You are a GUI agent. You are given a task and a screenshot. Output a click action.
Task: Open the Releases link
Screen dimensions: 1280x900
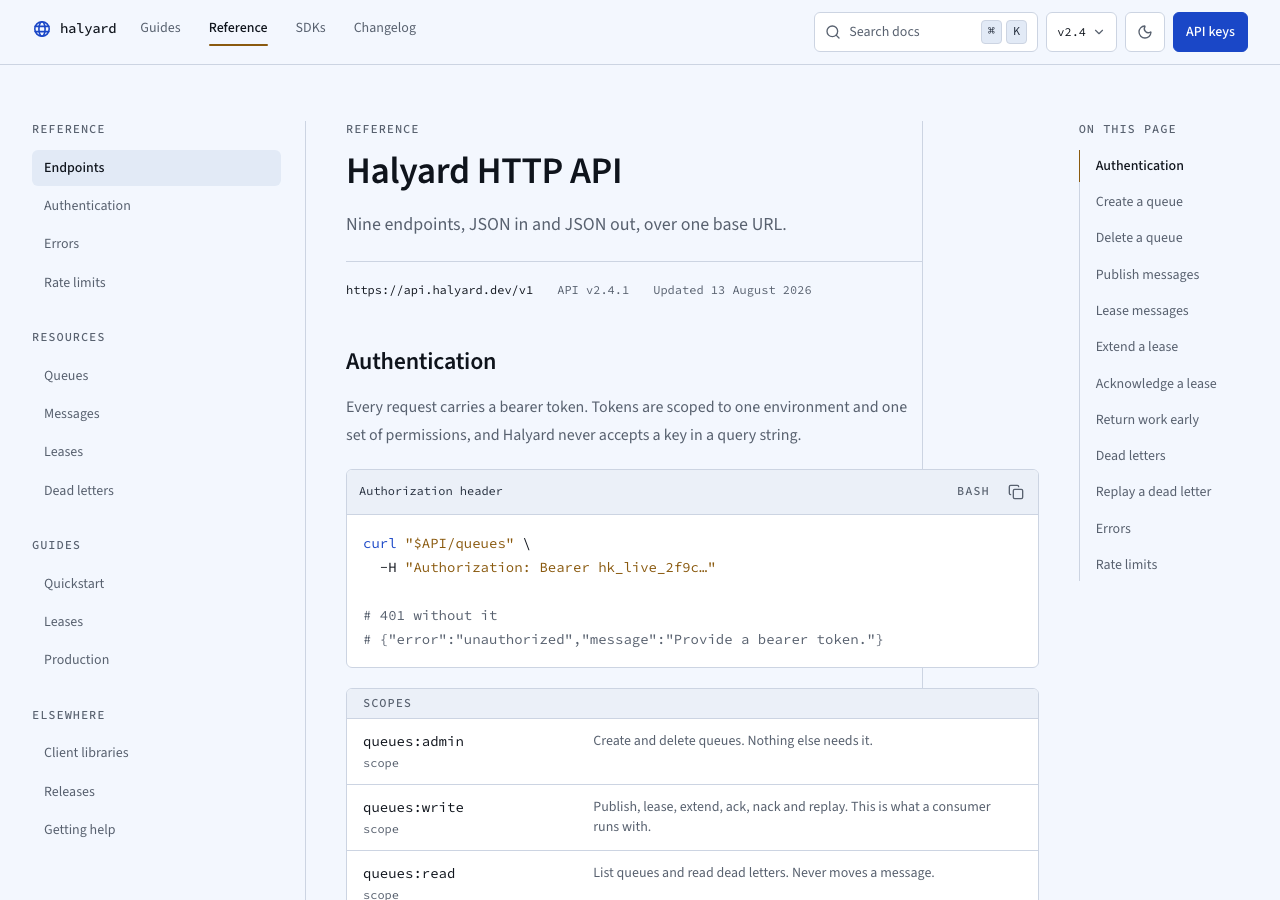click(156, 792)
